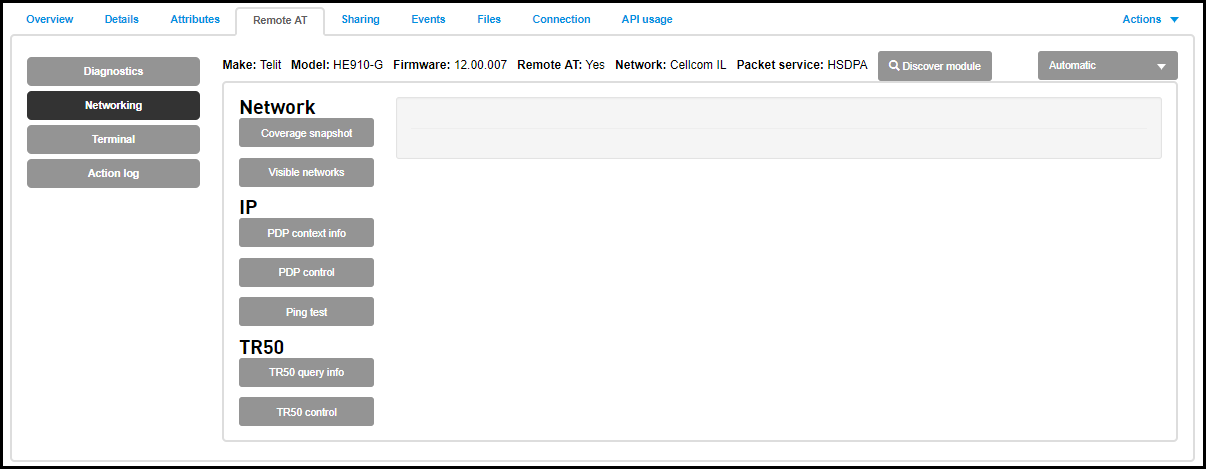Open PDP control
Screen dimensions: 1206x469
[306, 272]
